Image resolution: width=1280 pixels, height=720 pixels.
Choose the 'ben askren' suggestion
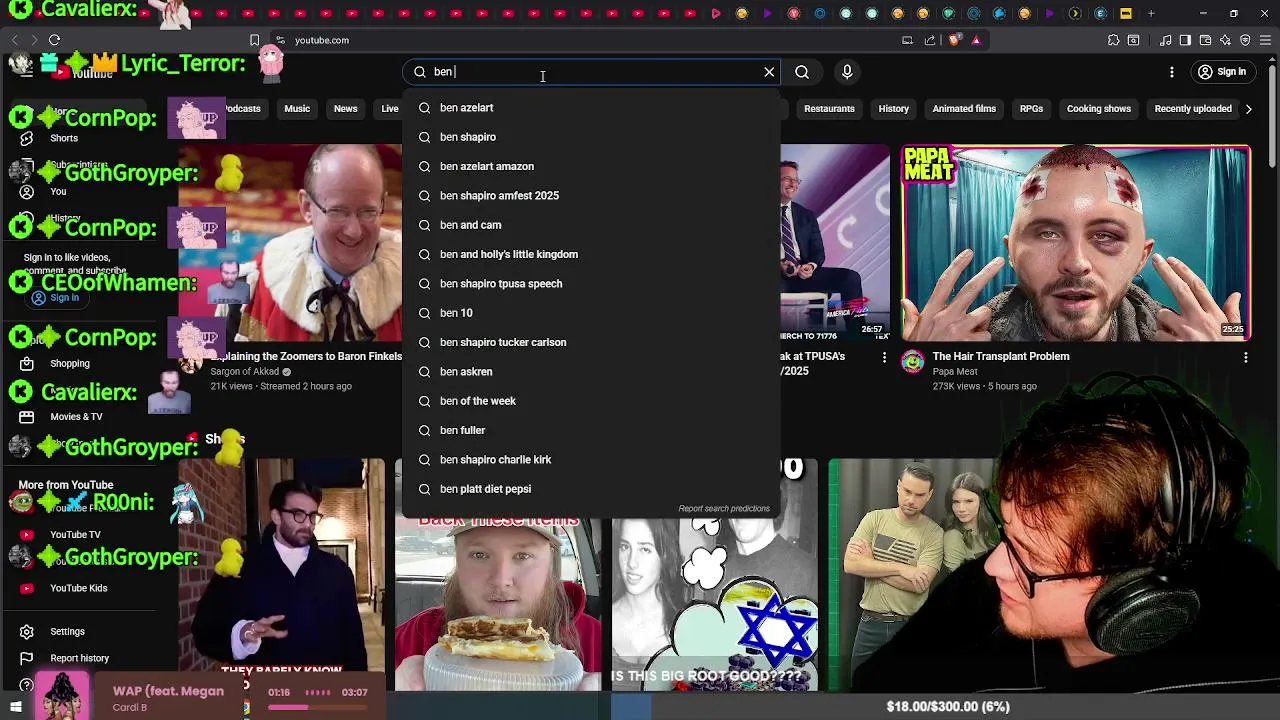coord(591,372)
